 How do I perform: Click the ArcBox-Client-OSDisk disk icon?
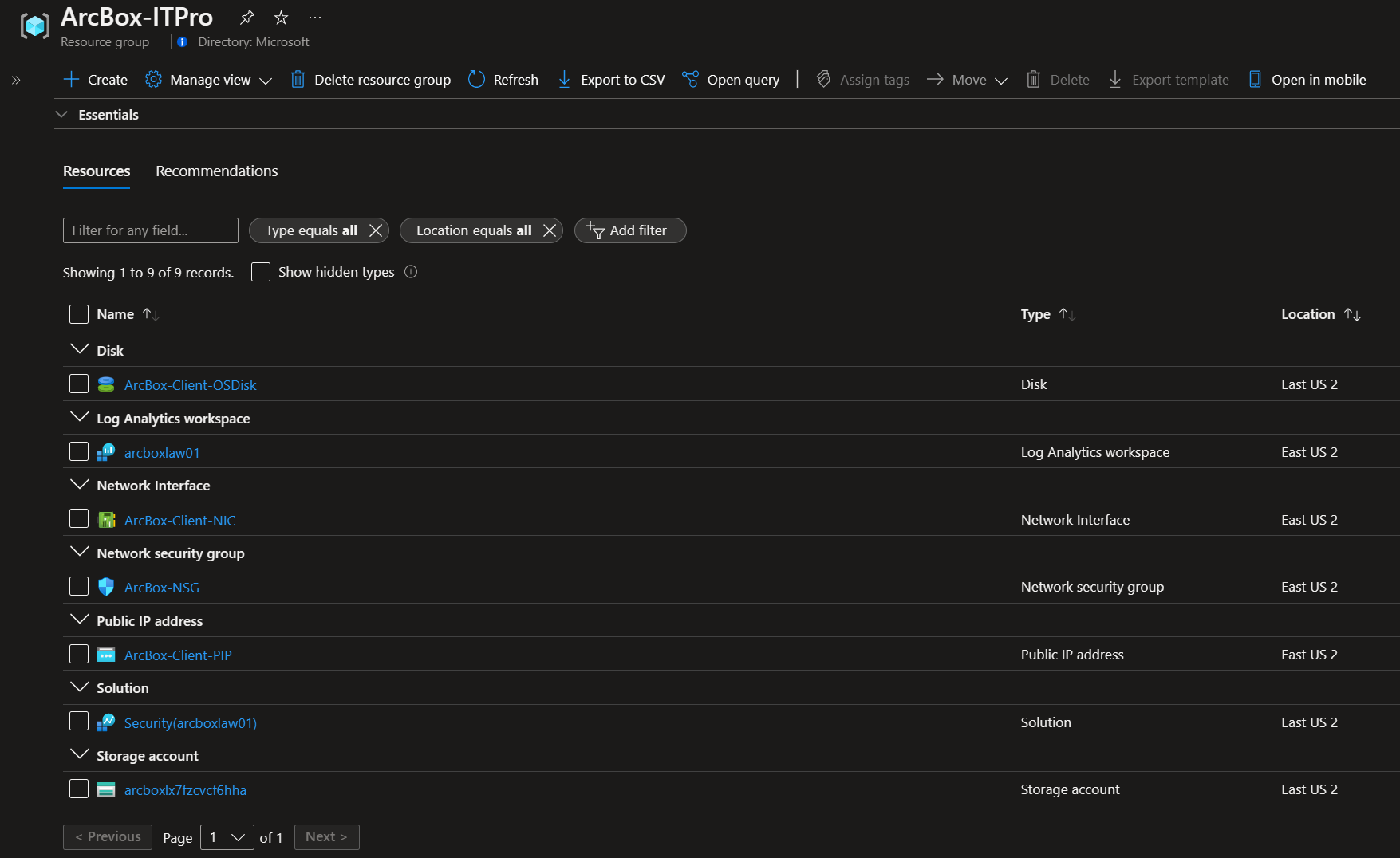[x=106, y=384]
